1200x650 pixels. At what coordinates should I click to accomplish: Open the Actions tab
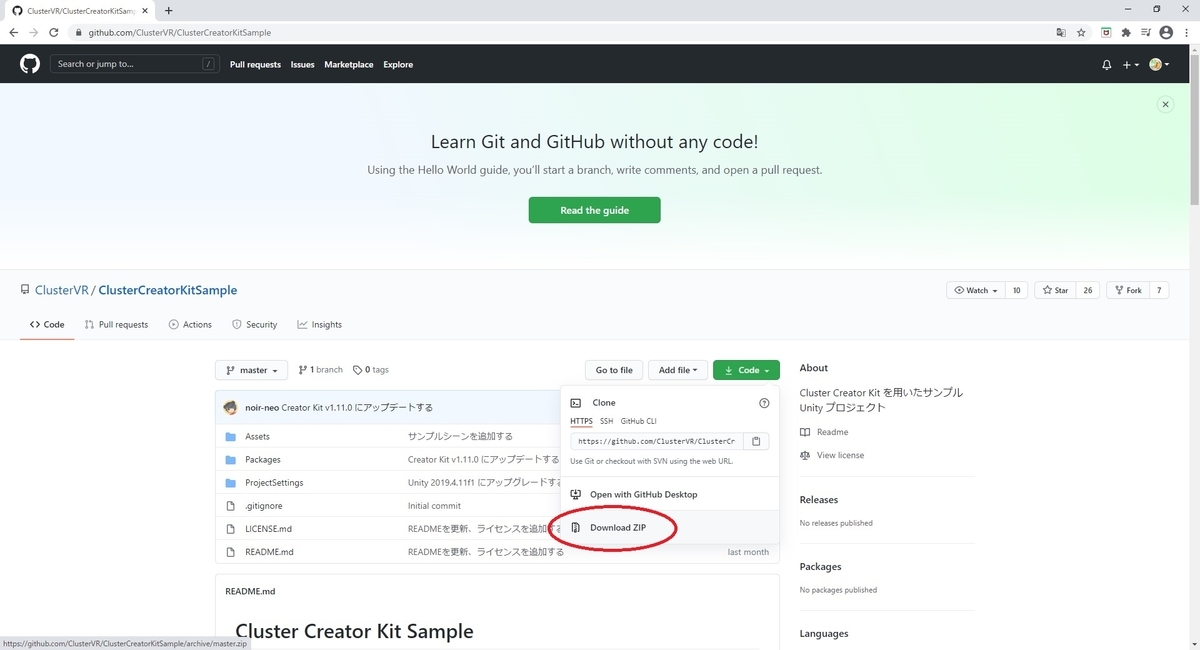(190, 325)
